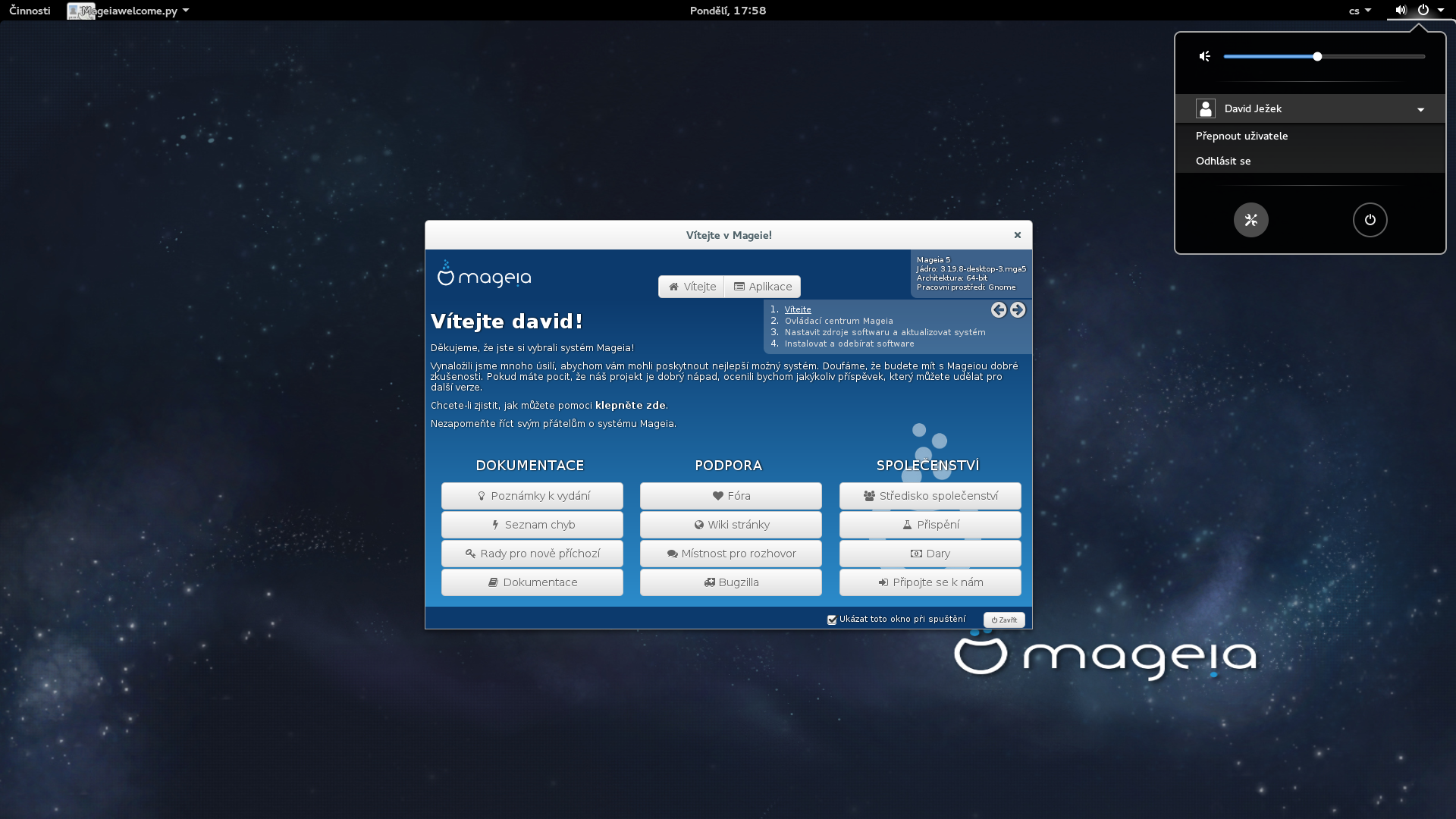Click the volume icon in the top bar

(x=1401, y=11)
